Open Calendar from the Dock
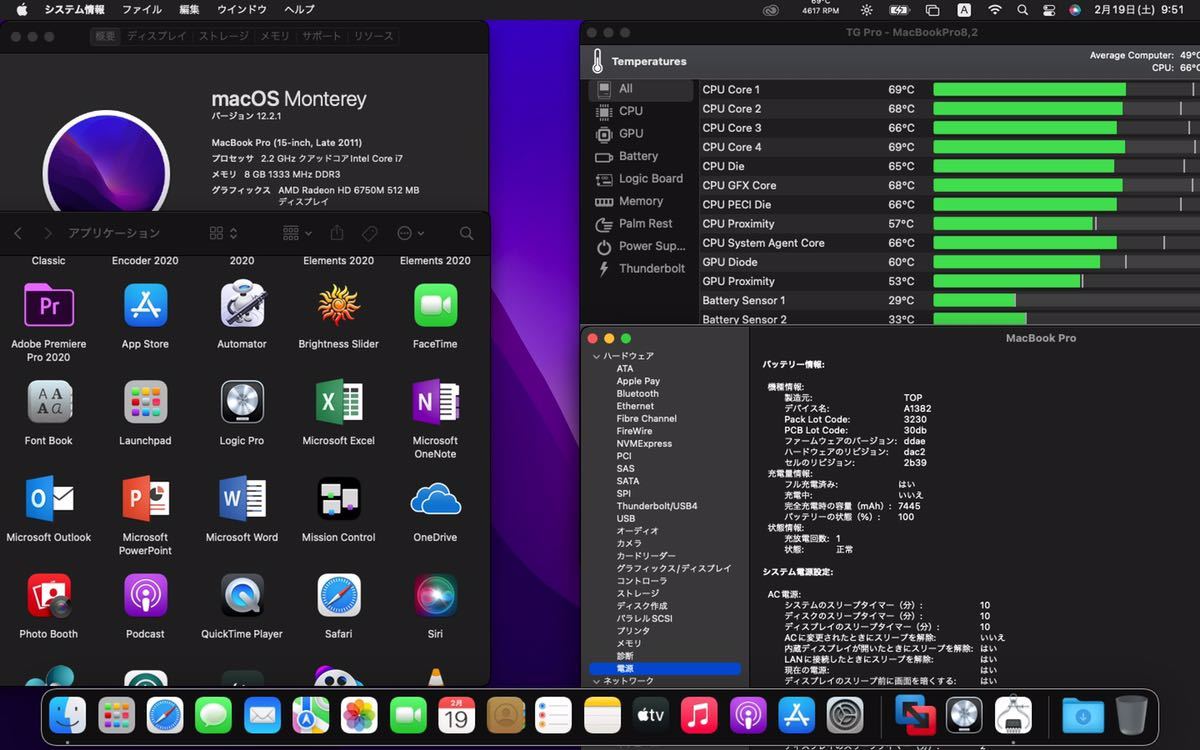 pyautogui.click(x=456, y=715)
